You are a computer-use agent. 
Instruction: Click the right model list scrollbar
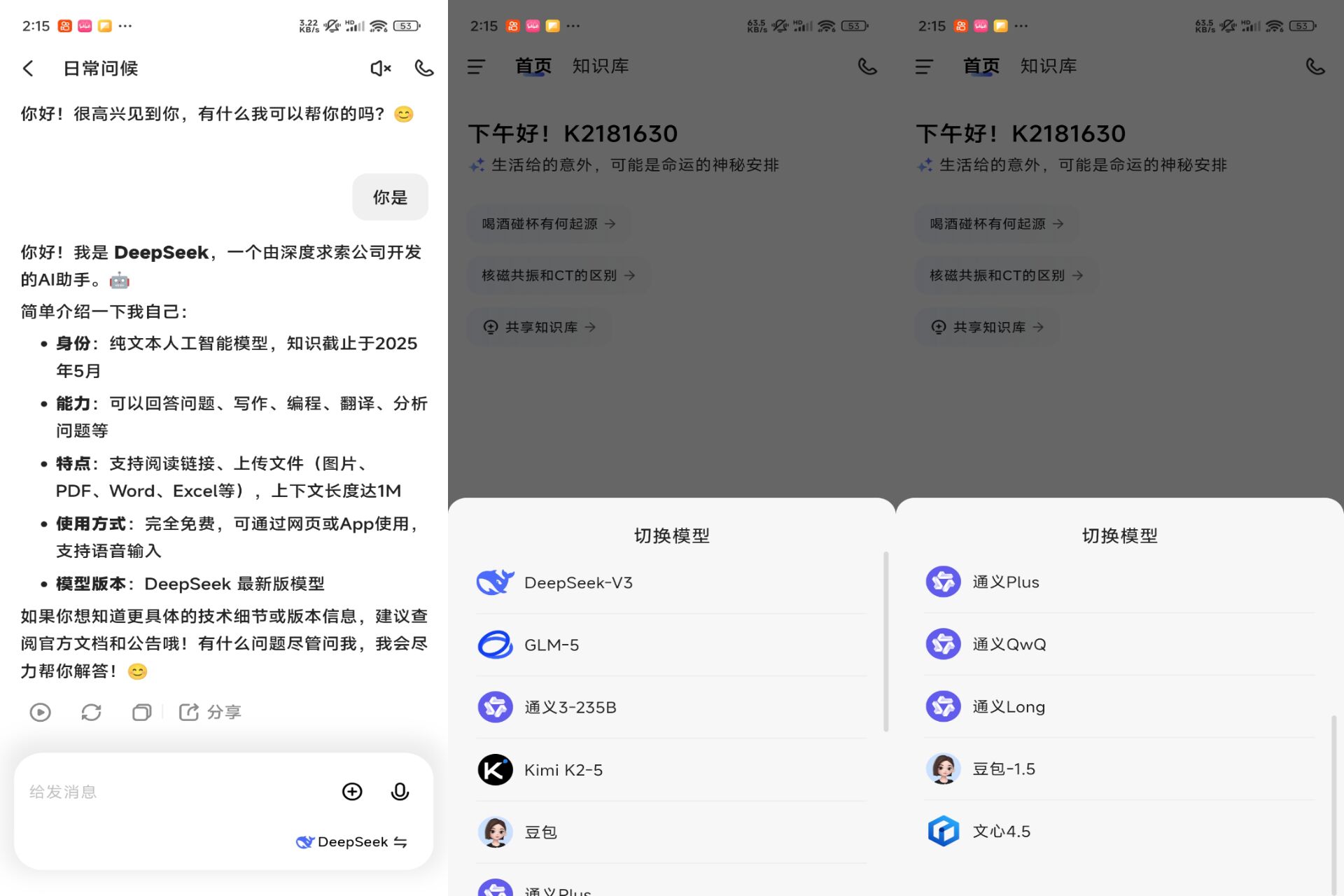[x=1334, y=805]
